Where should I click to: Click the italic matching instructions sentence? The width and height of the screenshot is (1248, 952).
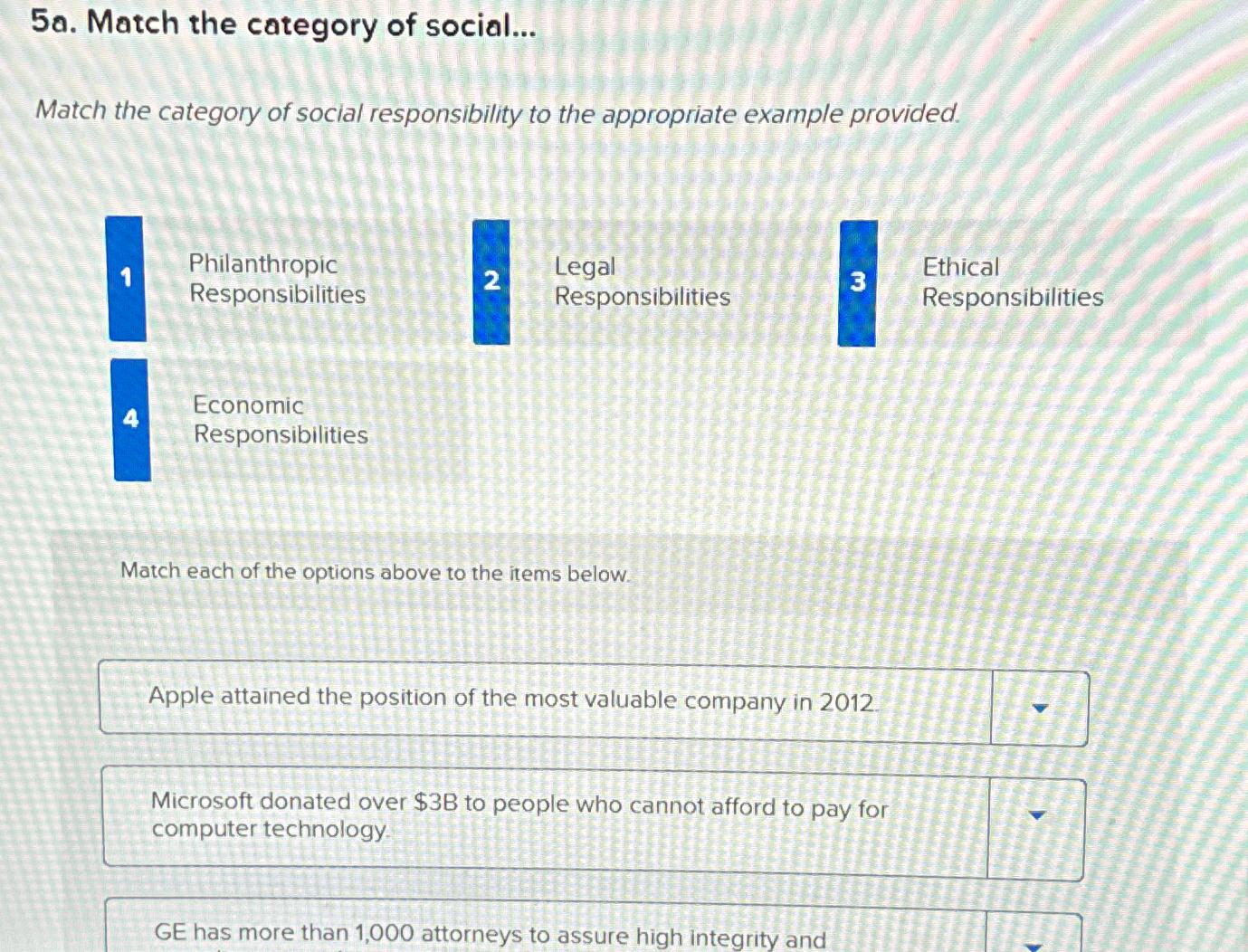pos(496,112)
